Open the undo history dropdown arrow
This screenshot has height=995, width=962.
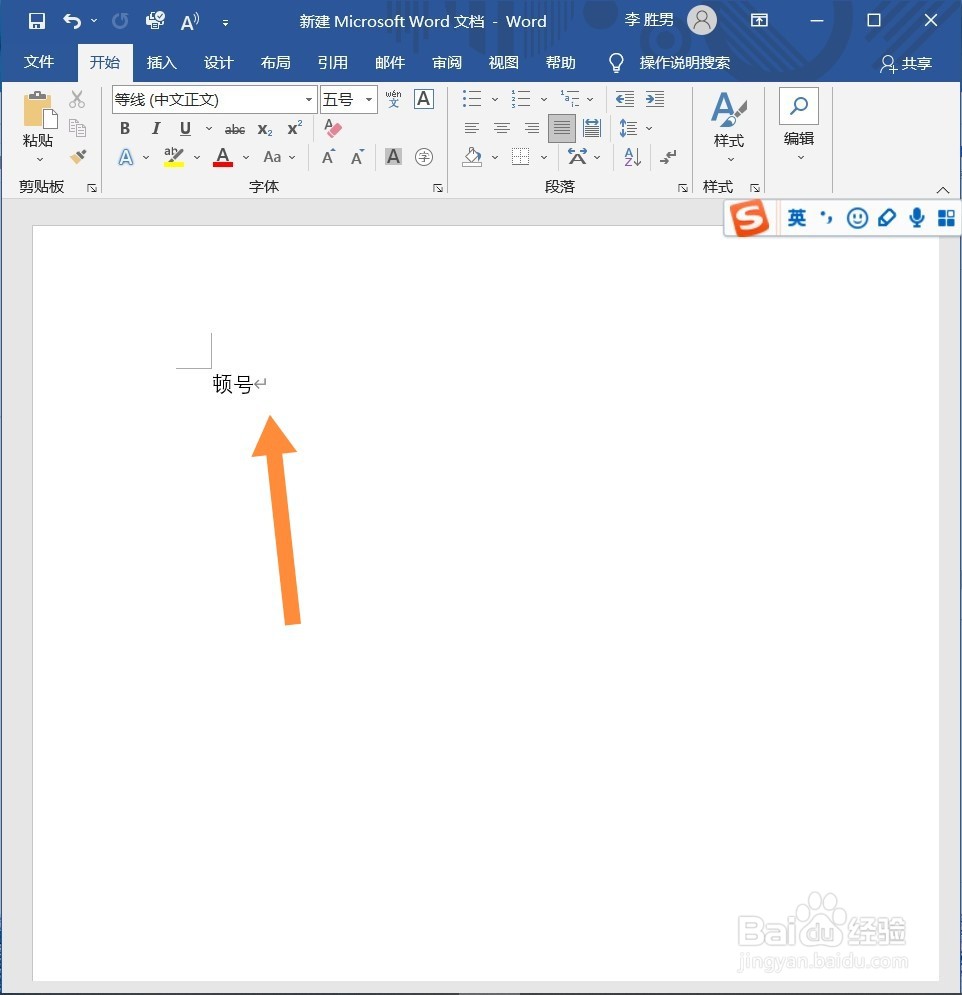point(94,21)
